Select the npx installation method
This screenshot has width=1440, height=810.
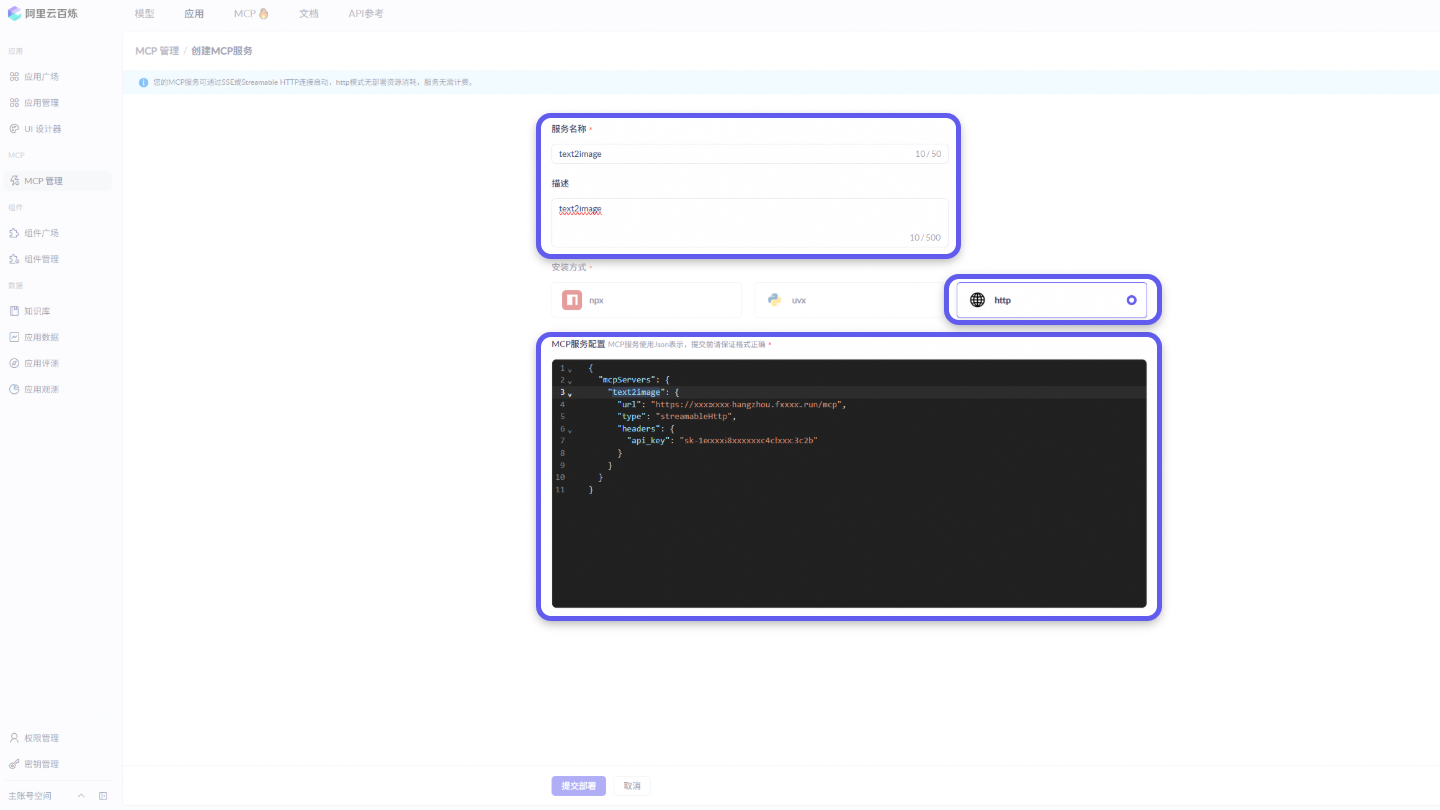[x=646, y=299]
